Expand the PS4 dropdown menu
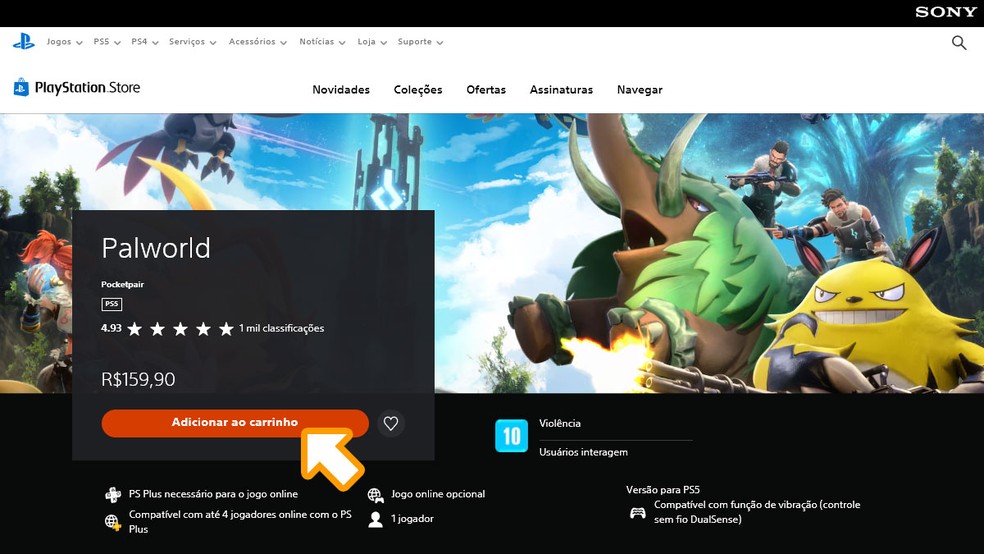The height and width of the screenshot is (554, 984). coord(145,41)
